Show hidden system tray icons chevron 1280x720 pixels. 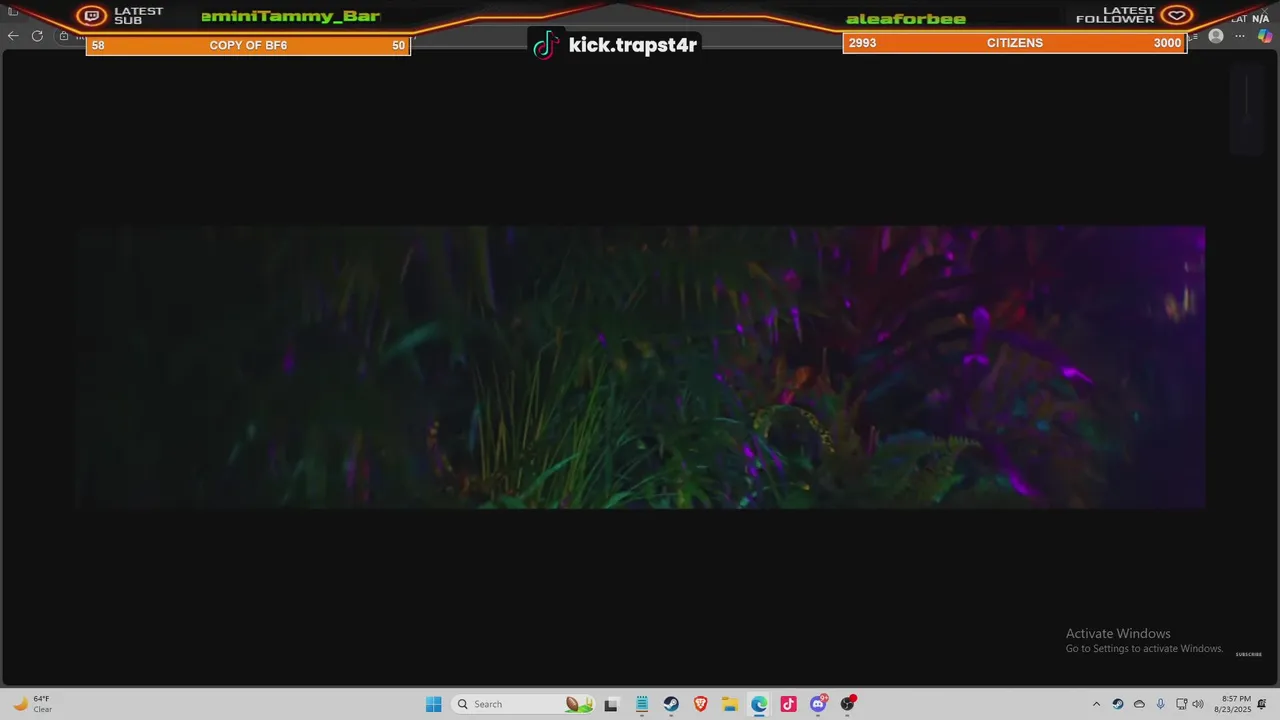pos(1096,704)
